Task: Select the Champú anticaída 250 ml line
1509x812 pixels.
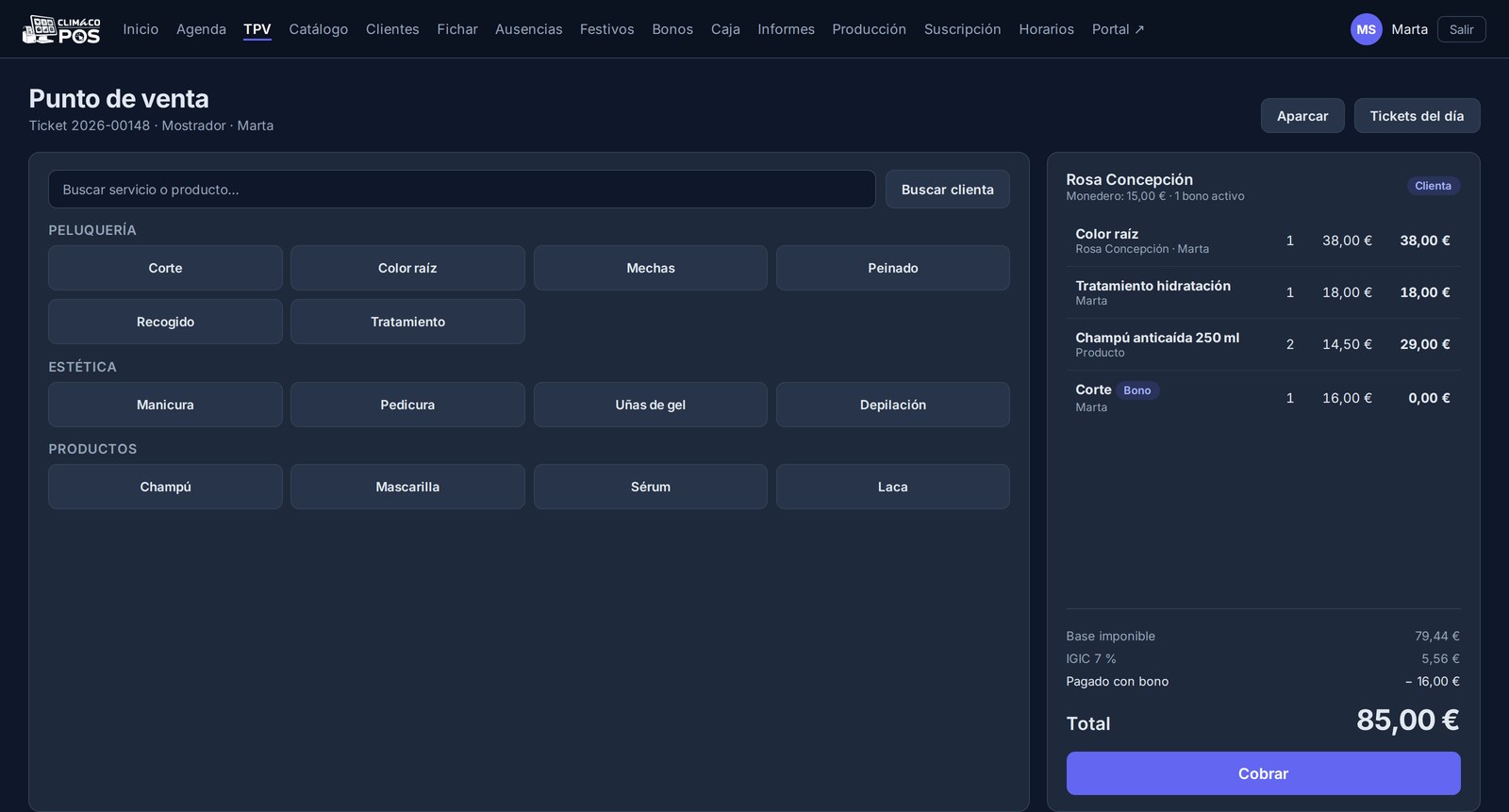Action: coord(1263,344)
